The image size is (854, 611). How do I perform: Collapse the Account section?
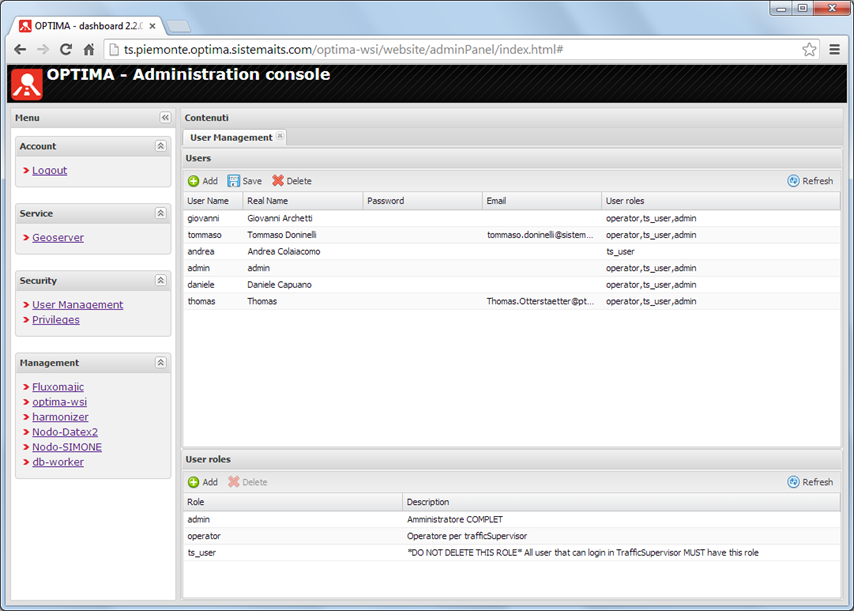[160, 146]
